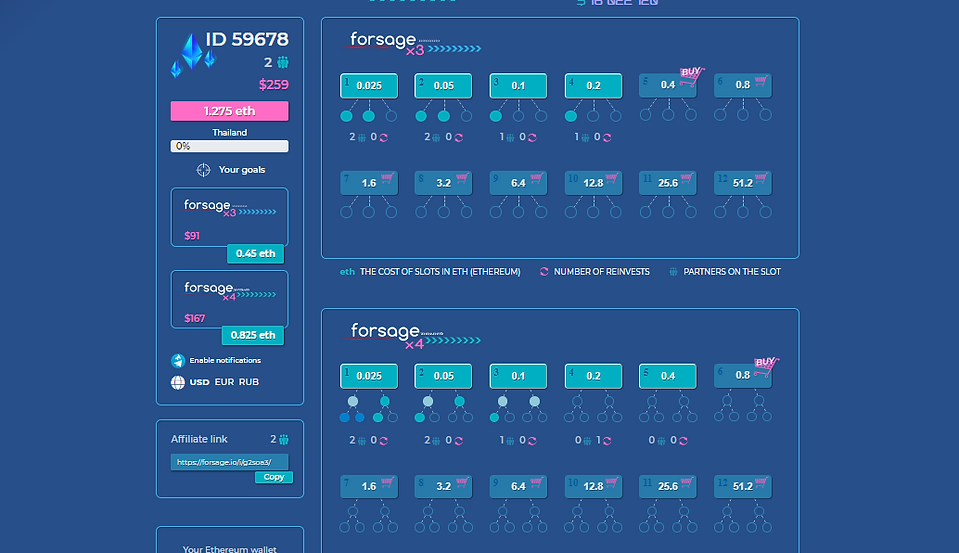Click the Ethereum crystal avatar icon

pos(193,54)
